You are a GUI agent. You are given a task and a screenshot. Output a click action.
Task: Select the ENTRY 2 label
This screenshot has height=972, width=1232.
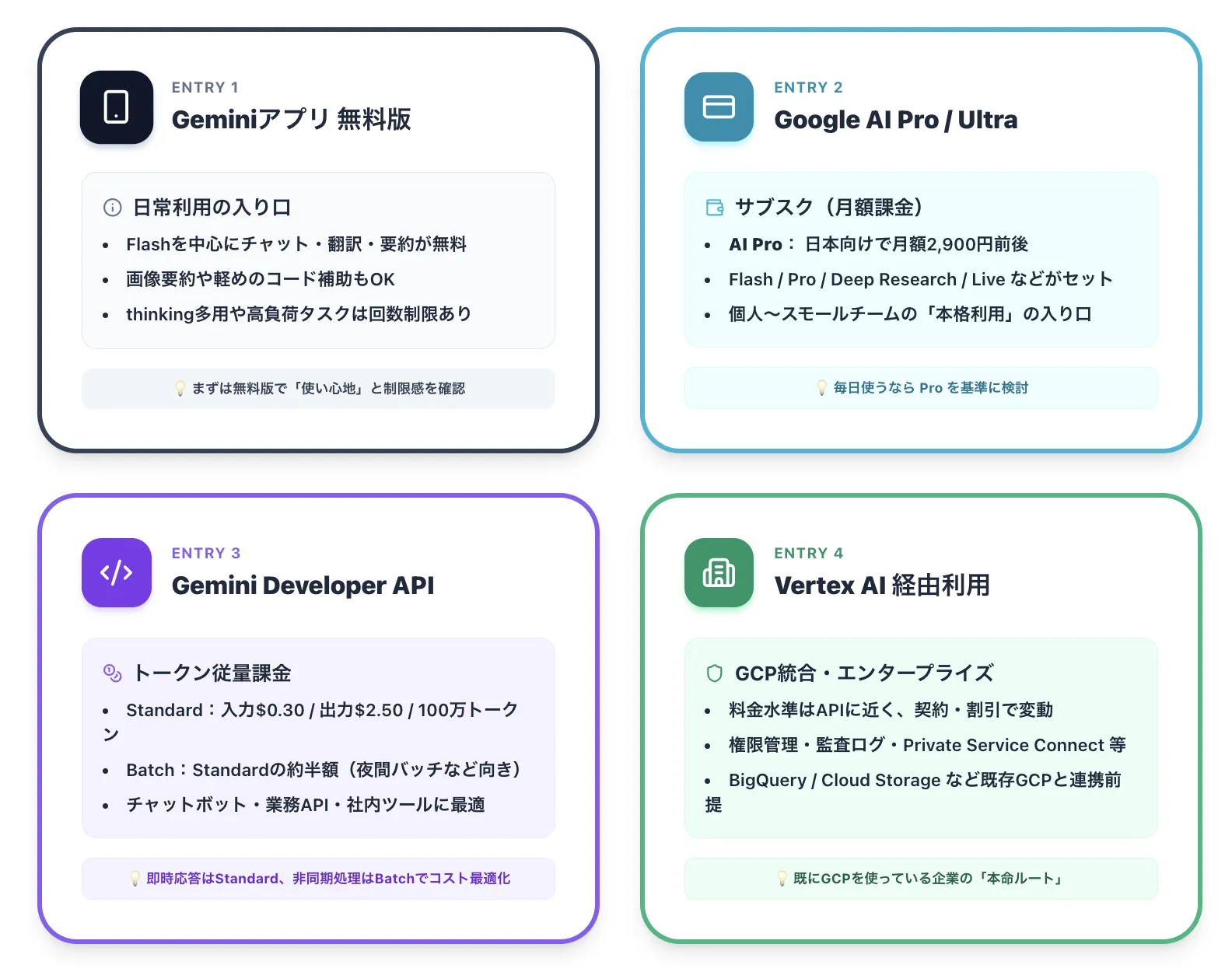tap(808, 87)
